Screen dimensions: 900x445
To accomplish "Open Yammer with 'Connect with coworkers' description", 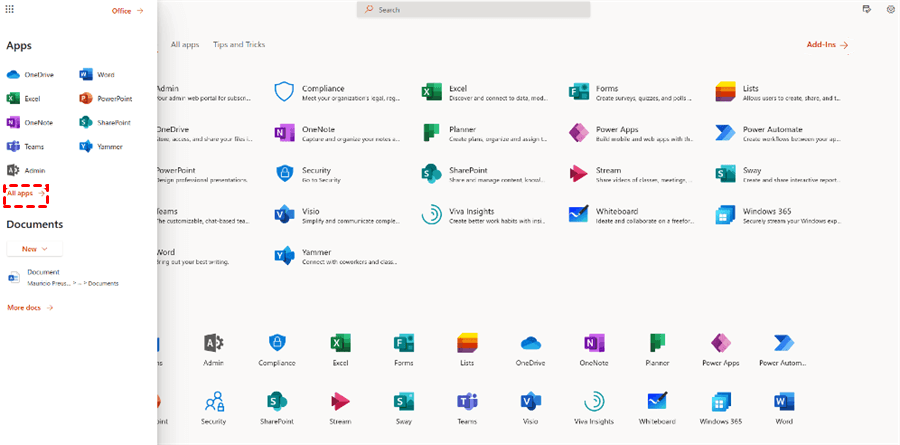I will (337, 256).
